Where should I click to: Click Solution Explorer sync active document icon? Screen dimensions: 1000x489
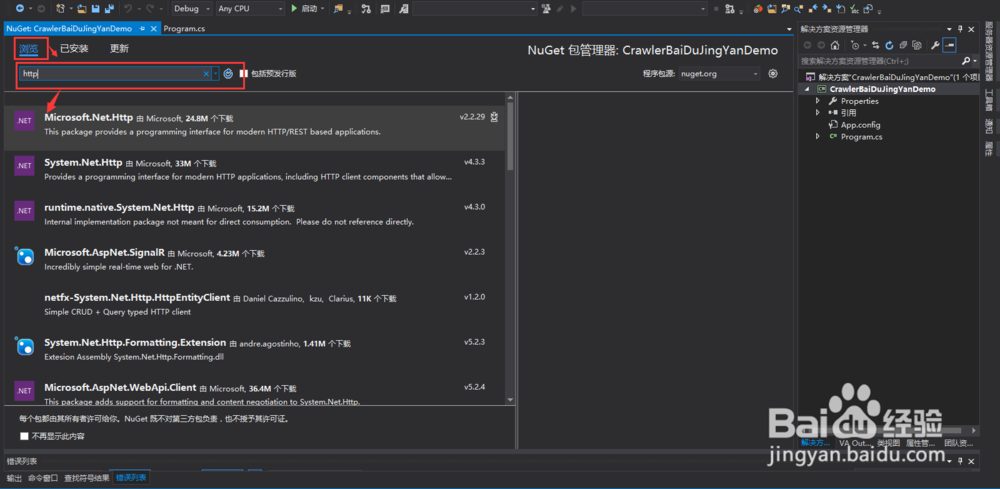click(876, 45)
